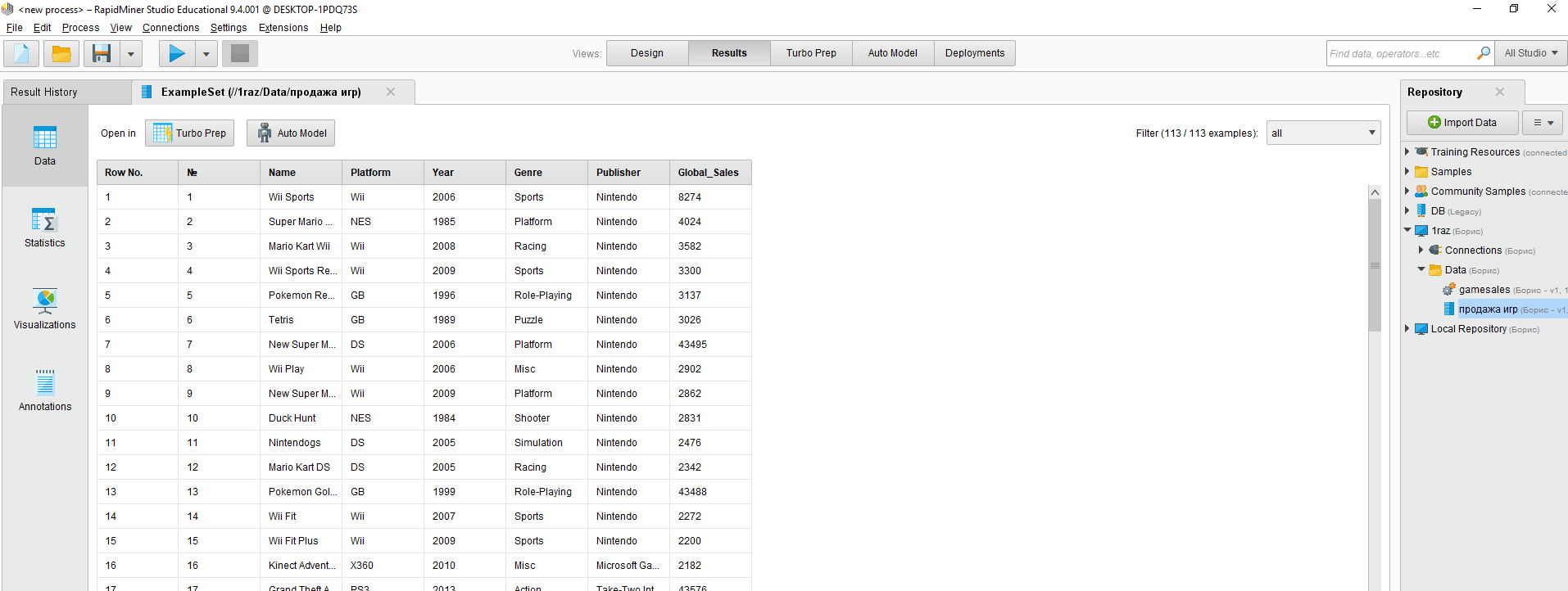Switch to the Results view
This screenshot has width=1568, height=591.
coord(729,53)
